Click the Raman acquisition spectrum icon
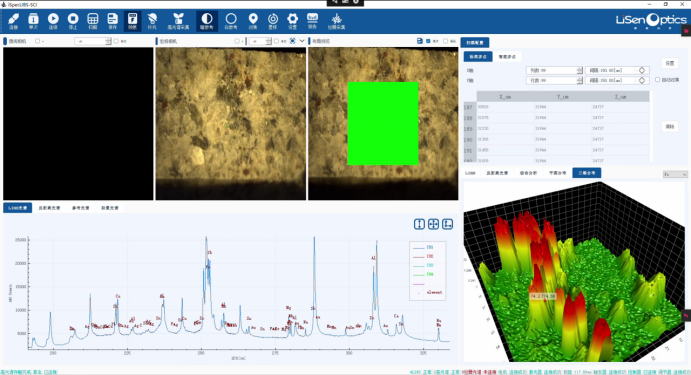Viewport: 691px width, 375px height. point(336,20)
